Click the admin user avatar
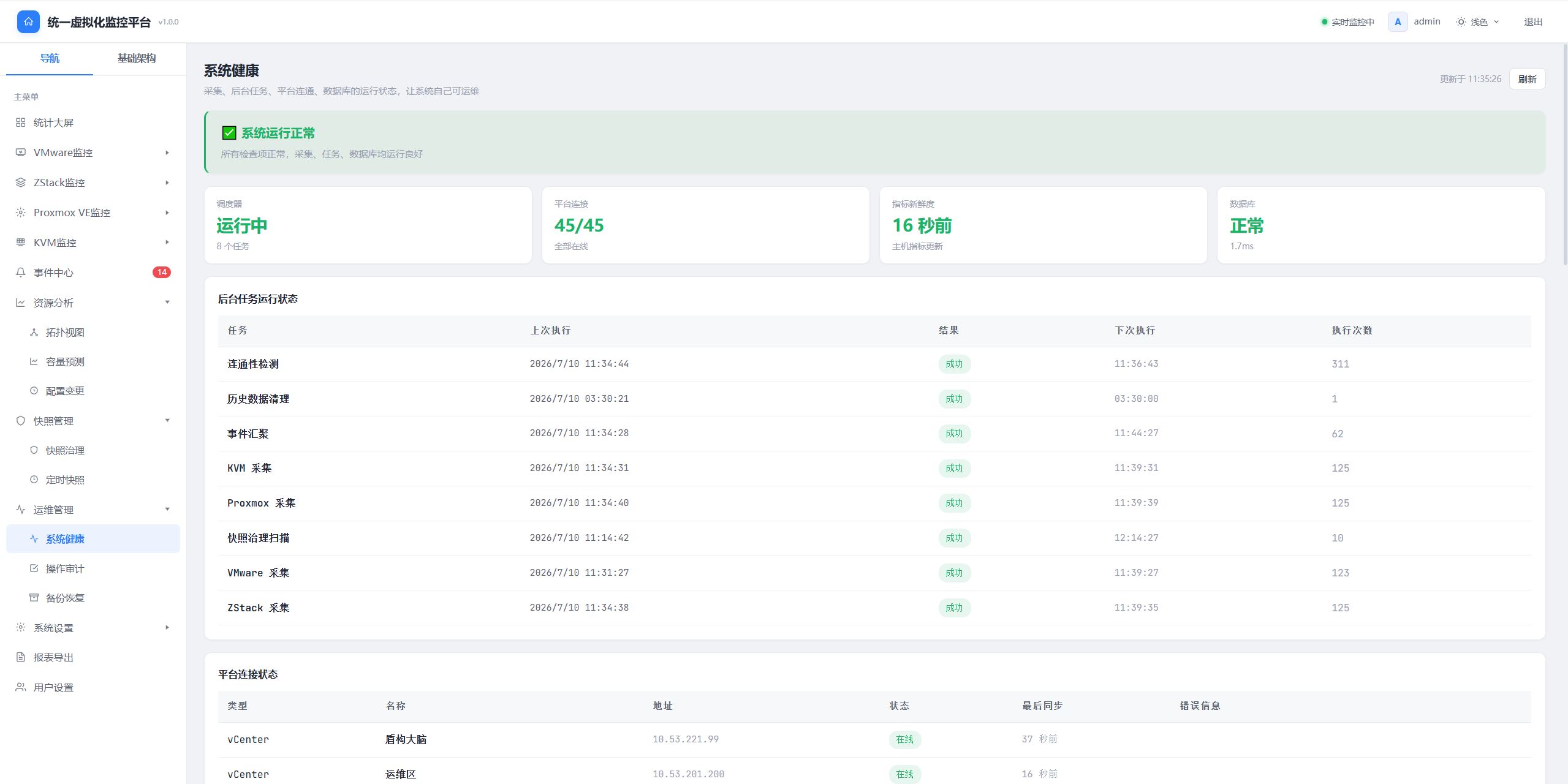Viewport: 1568px width, 784px height. point(1398,22)
